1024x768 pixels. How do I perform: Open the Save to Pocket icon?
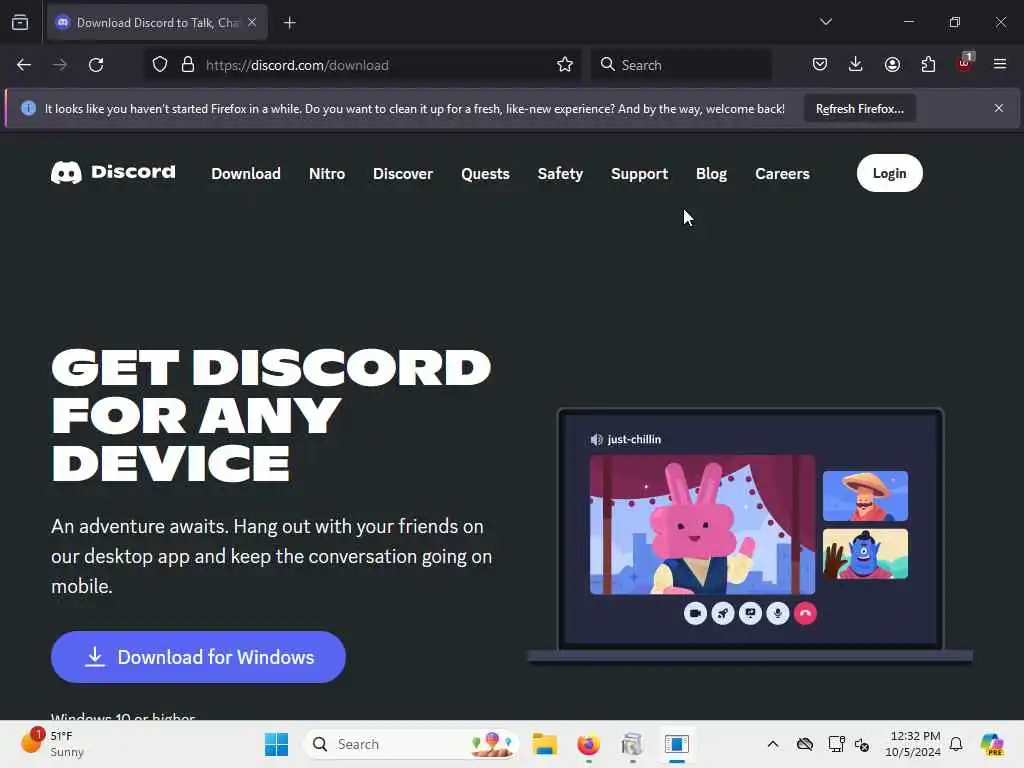tap(820, 65)
